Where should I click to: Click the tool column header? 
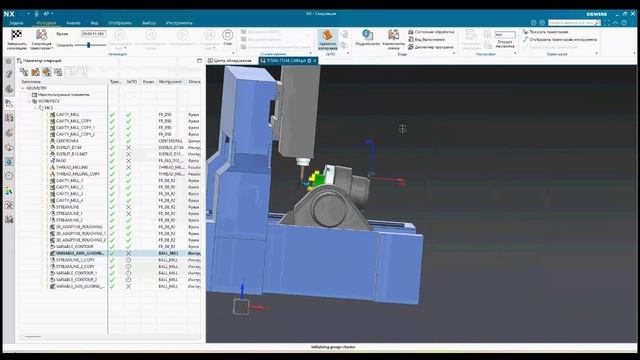tap(170, 82)
